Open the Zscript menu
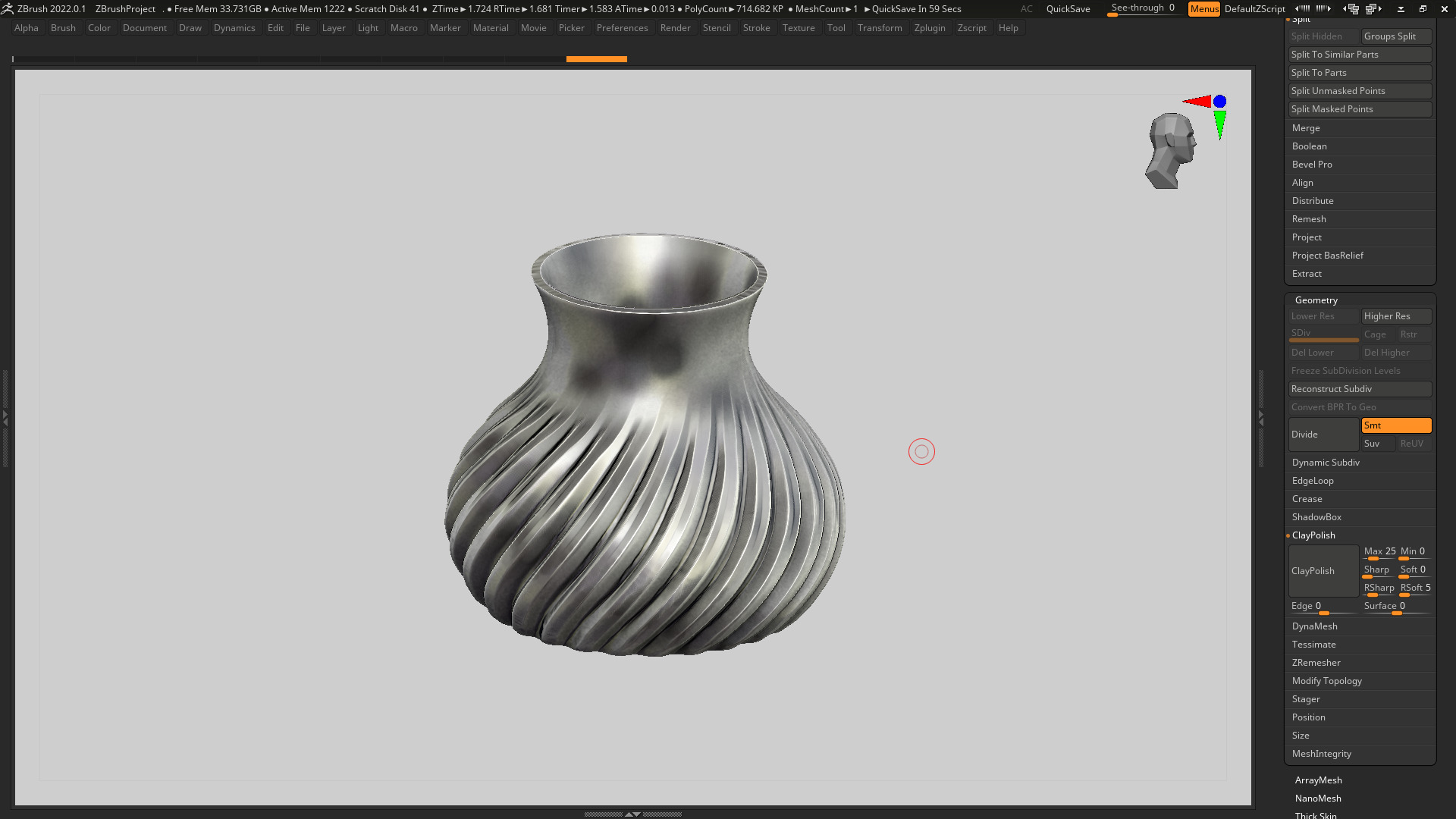The image size is (1456, 819). [x=971, y=28]
